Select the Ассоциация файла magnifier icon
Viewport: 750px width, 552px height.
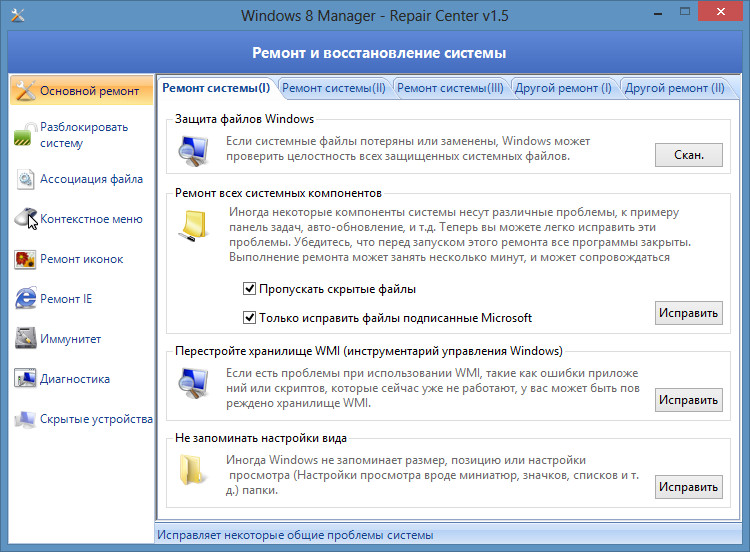click(x=24, y=180)
